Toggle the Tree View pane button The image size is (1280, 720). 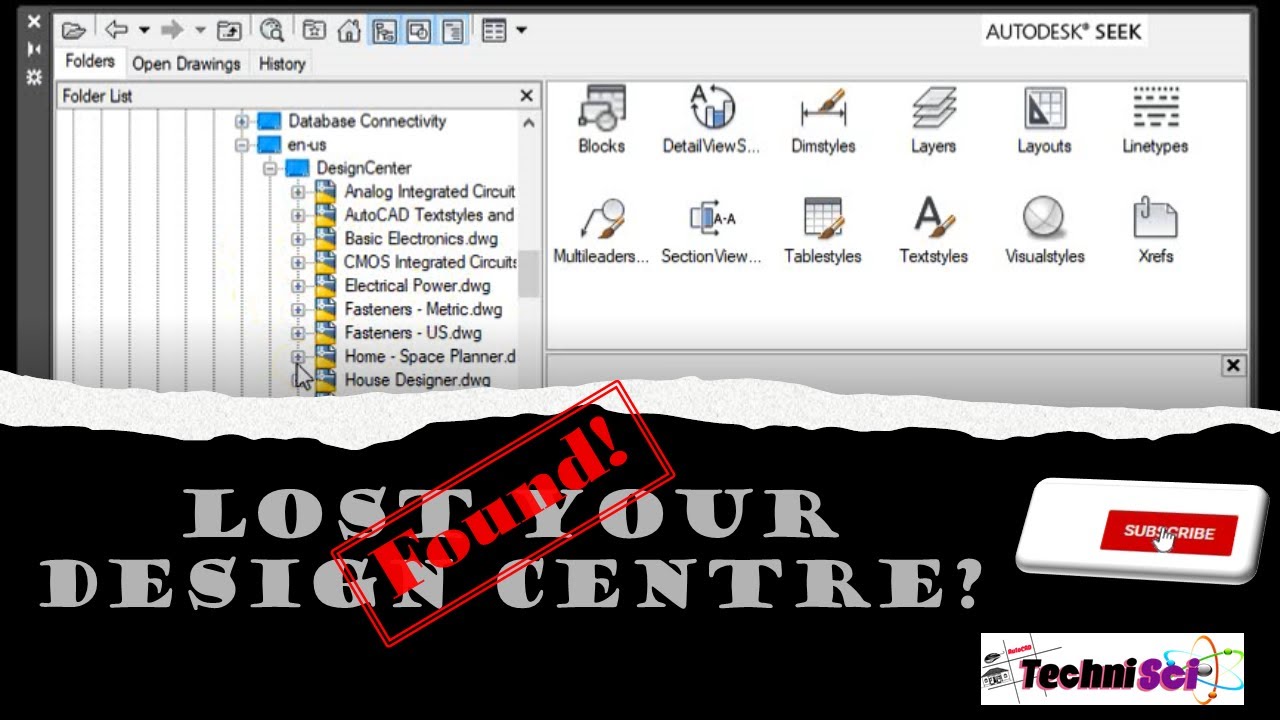[385, 30]
